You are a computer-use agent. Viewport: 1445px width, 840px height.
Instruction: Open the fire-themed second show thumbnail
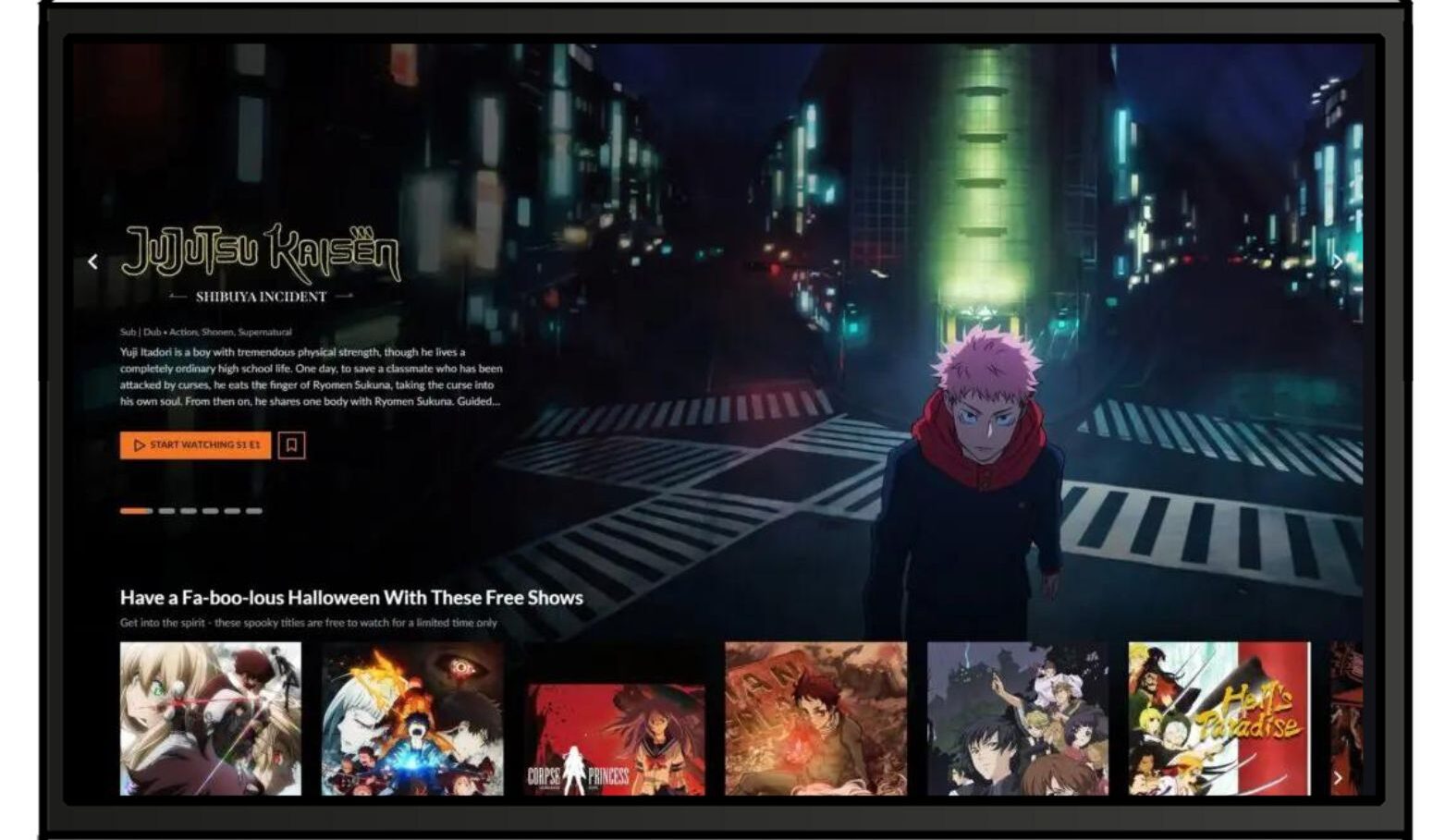coord(412,719)
